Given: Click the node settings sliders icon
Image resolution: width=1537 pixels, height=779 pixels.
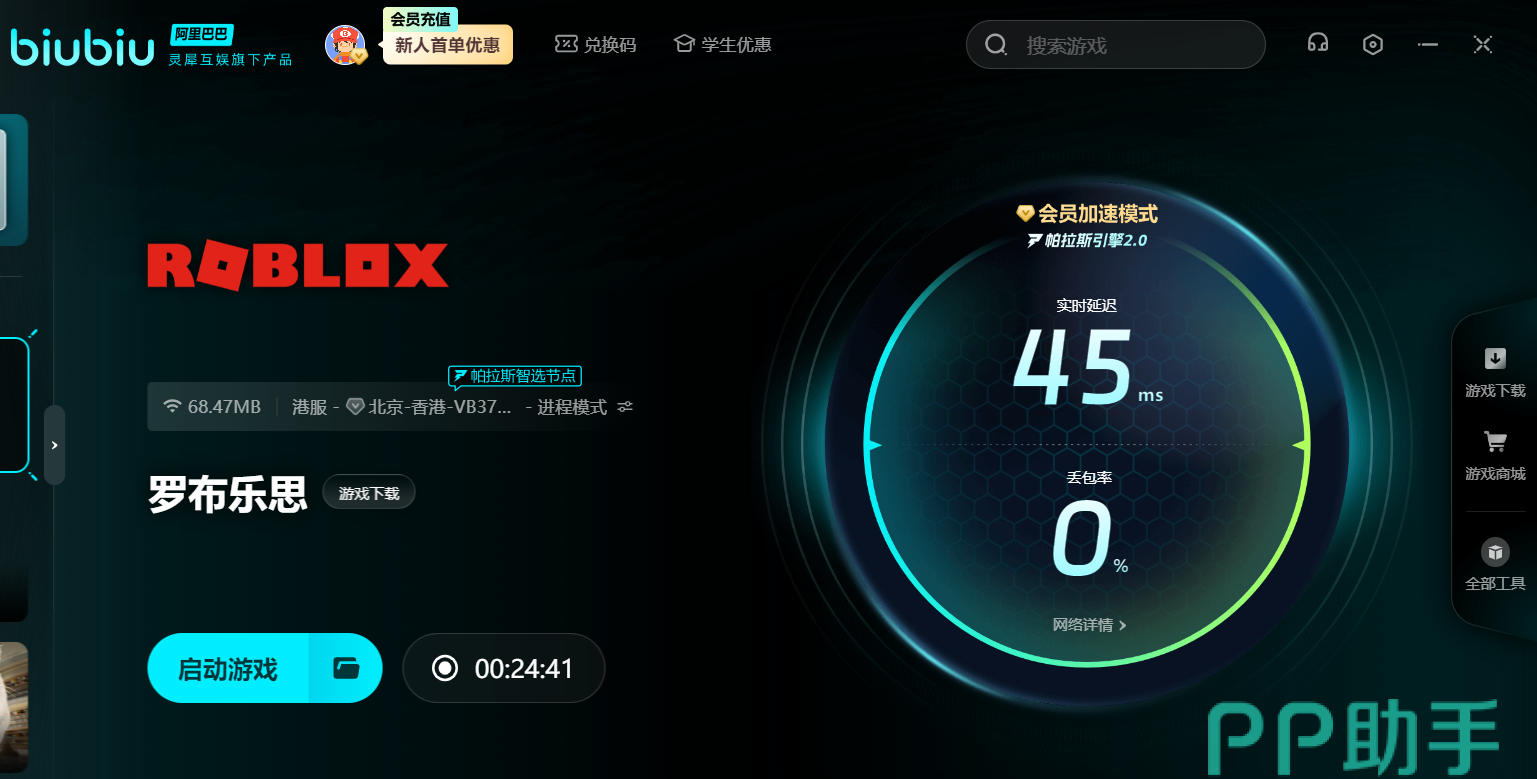Looking at the screenshot, I should pos(625,407).
